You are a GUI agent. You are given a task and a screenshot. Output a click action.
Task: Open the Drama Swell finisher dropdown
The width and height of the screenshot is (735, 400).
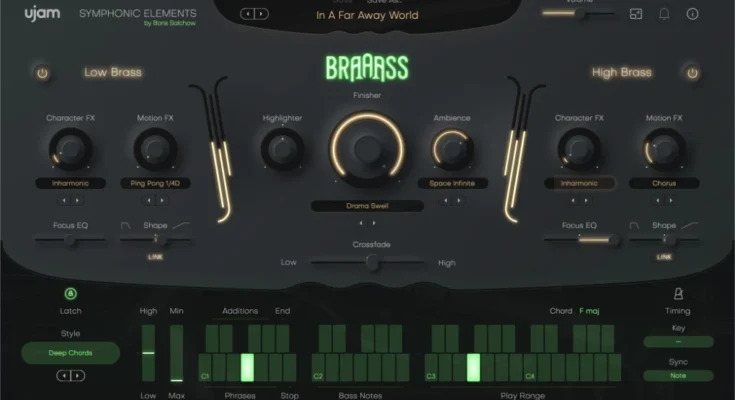click(367, 206)
